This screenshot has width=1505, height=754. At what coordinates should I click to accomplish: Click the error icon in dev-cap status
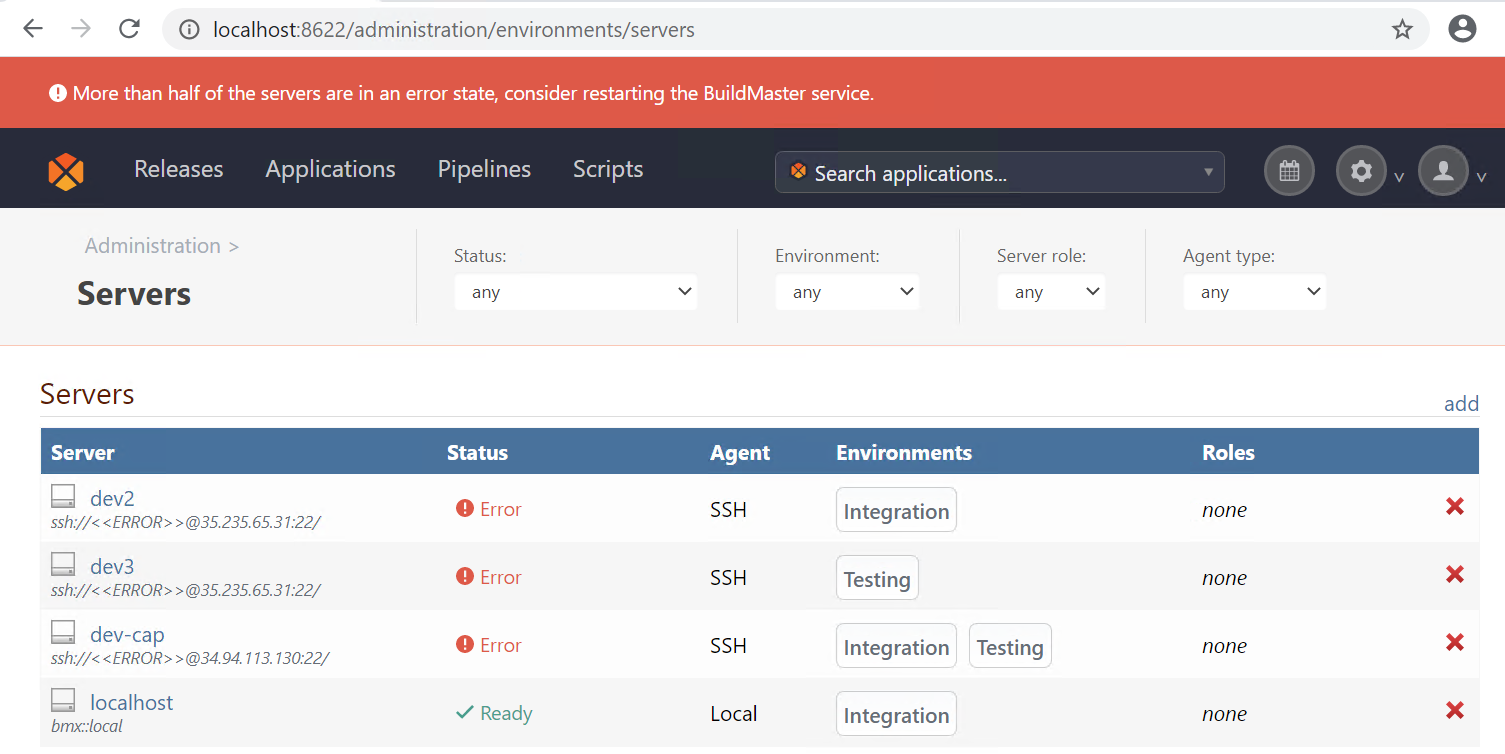[x=464, y=645]
